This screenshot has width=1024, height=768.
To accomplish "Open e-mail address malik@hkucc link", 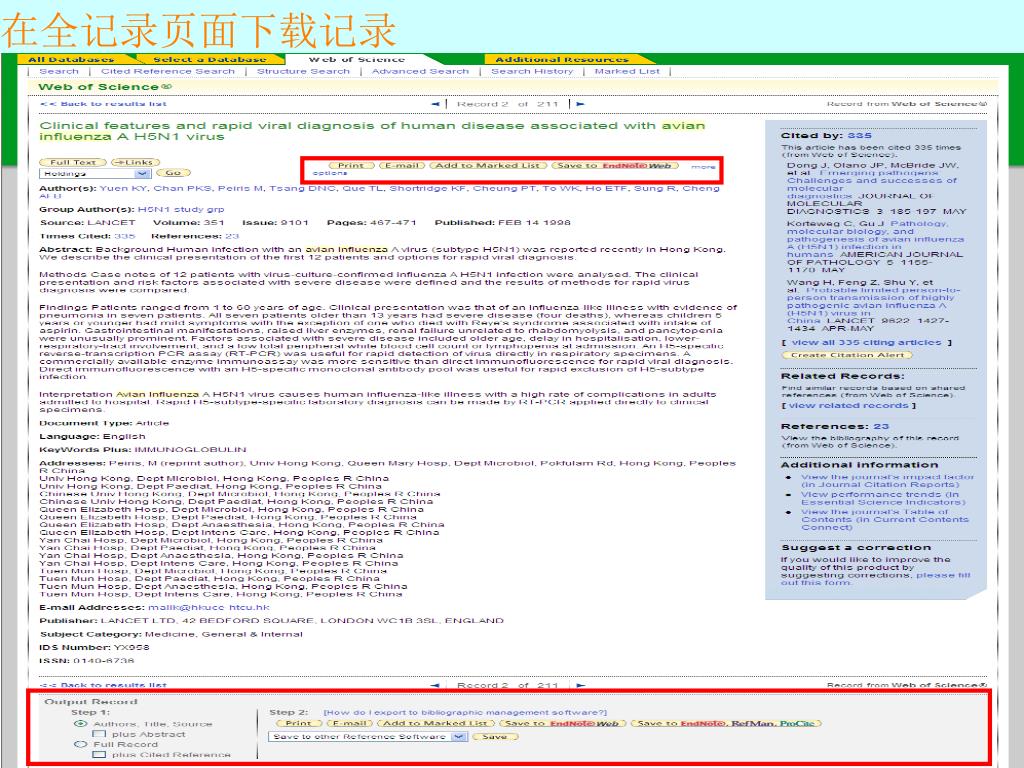I will [x=208, y=607].
